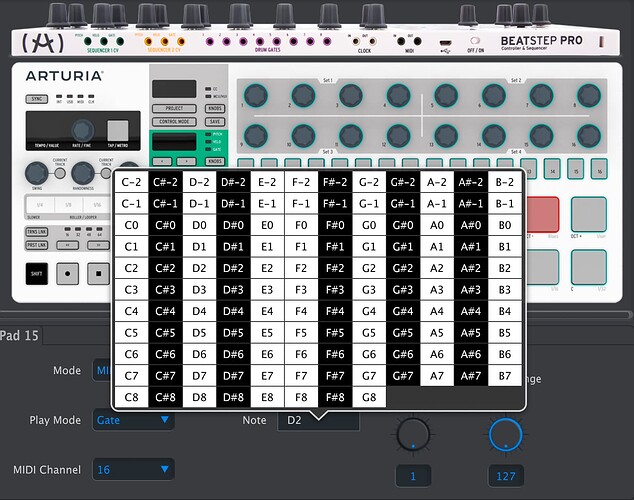Select encoder knob 14

(494, 136)
